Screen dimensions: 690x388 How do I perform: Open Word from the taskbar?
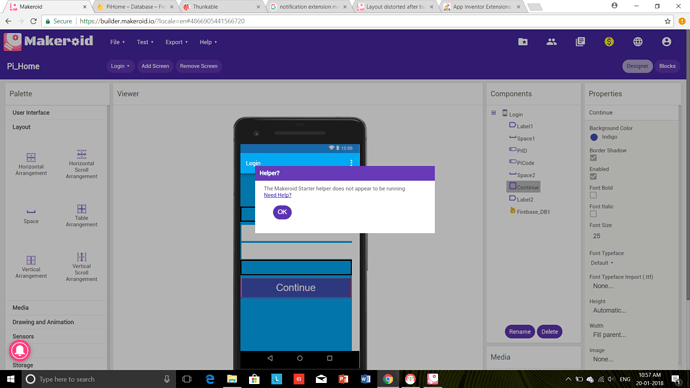(365, 379)
